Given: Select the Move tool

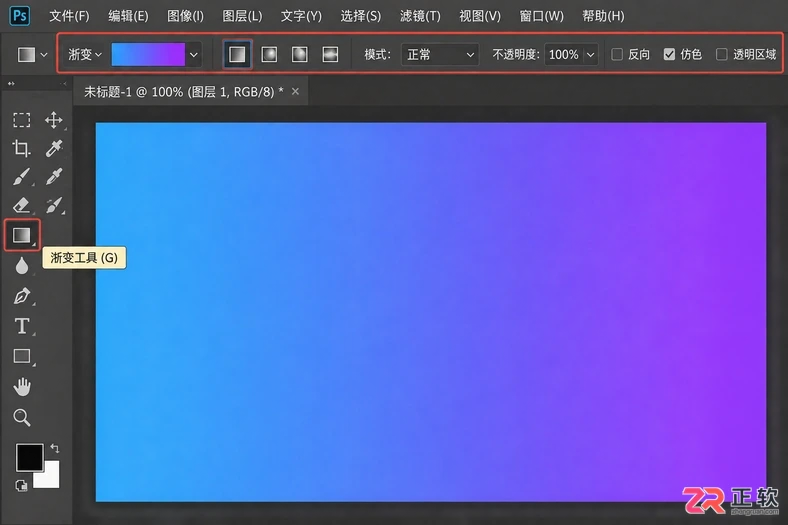Looking at the screenshot, I should (x=54, y=120).
